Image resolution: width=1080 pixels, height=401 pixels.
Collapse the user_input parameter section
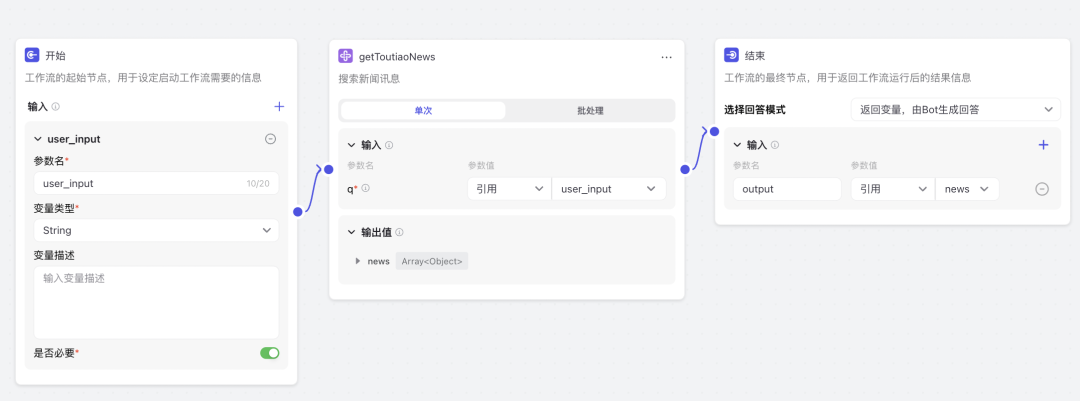(x=38, y=139)
